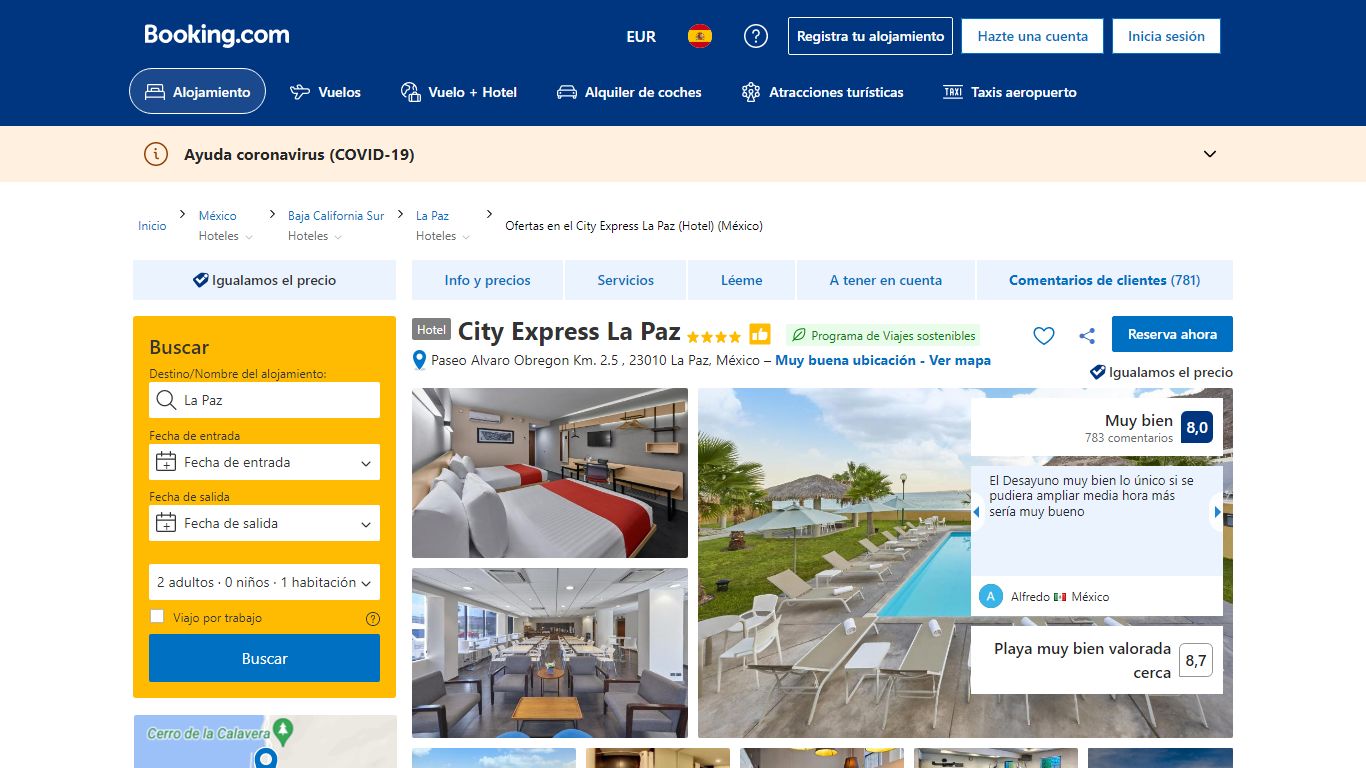This screenshot has width=1366, height=768.
Task: Show next review with right arrow
Action: tap(1217, 512)
